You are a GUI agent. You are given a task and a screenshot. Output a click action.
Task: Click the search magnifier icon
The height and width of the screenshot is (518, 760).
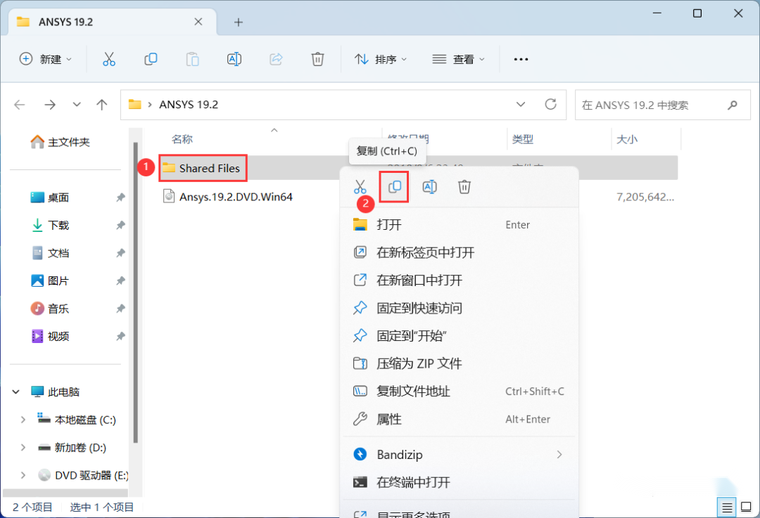pyautogui.click(x=732, y=105)
